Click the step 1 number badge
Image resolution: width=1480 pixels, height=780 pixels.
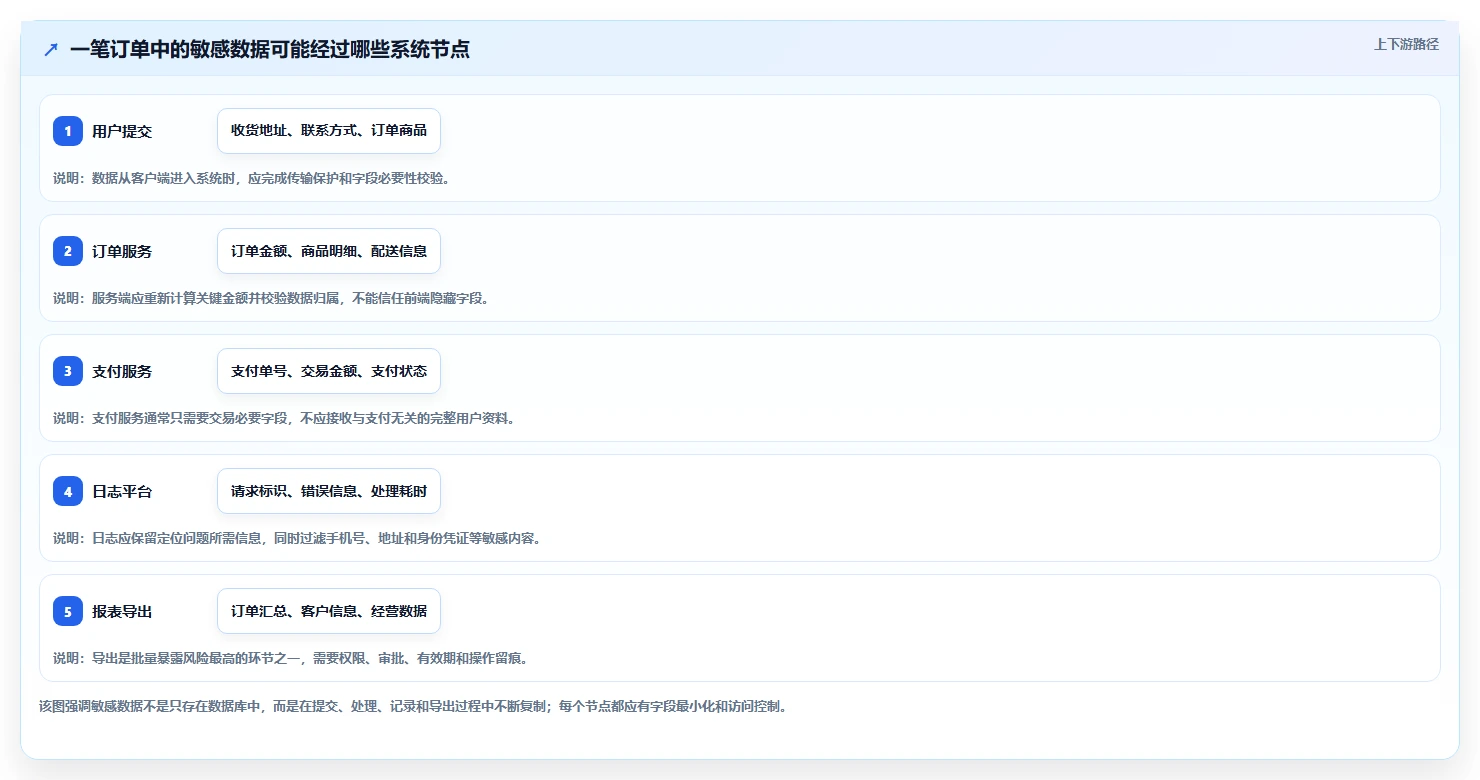68,131
